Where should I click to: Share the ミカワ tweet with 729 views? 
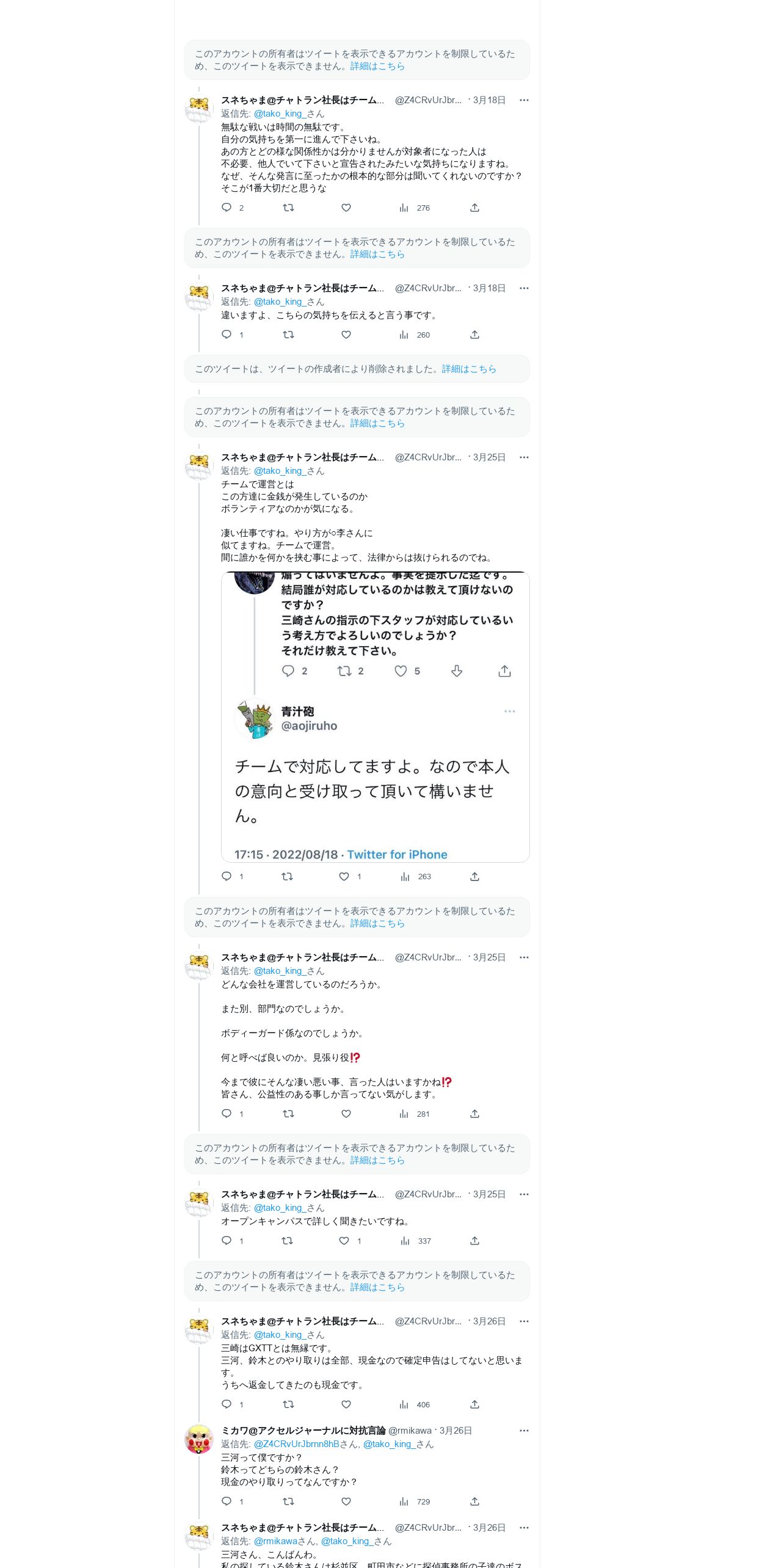click(x=474, y=1501)
